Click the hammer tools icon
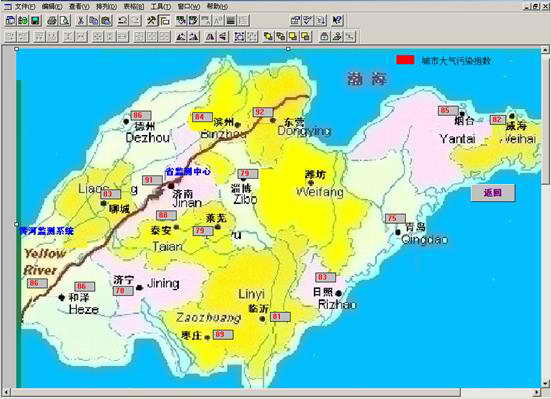The height and width of the screenshot is (399, 551). point(151,20)
